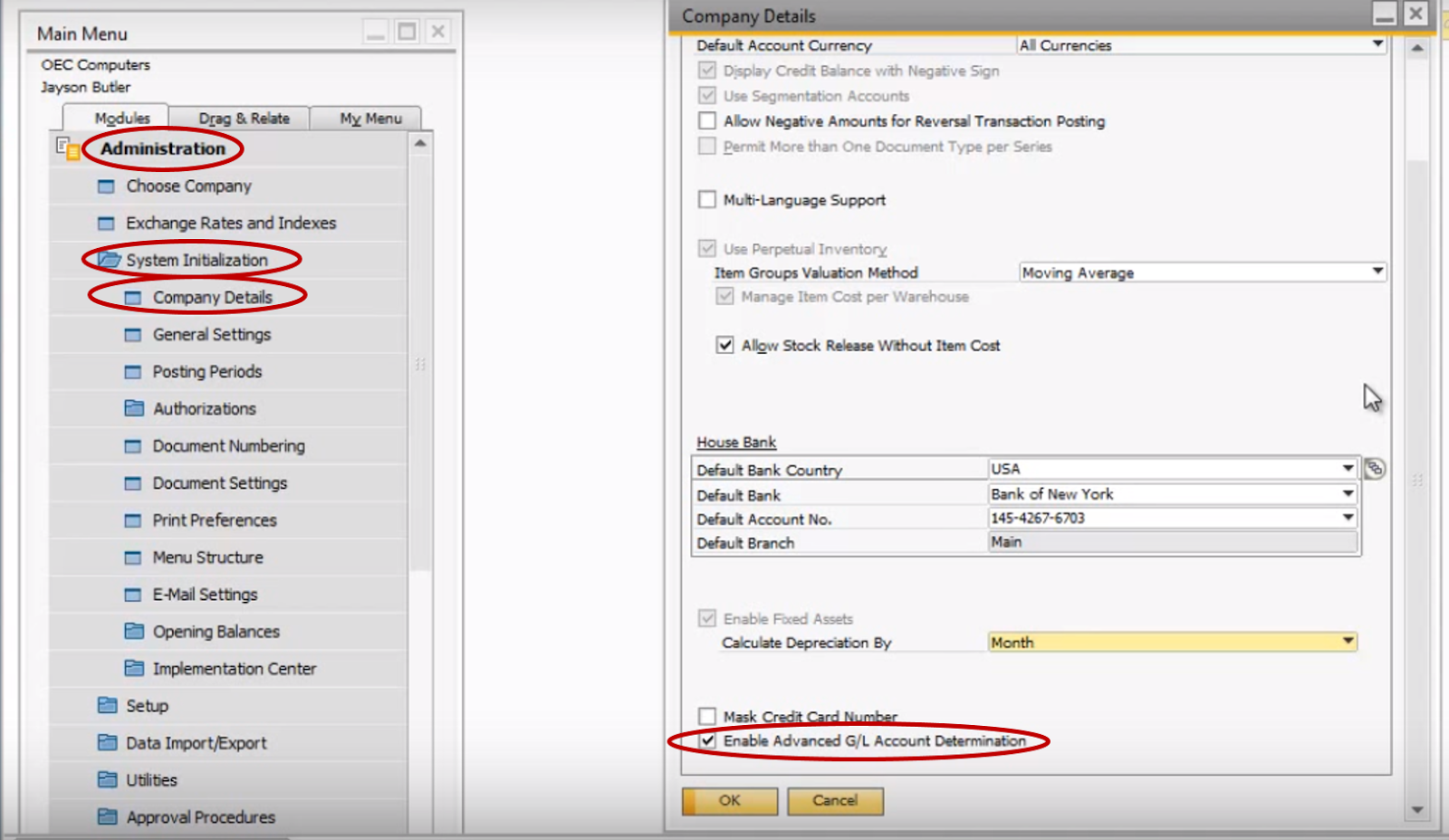The width and height of the screenshot is (1449, 840).
Task: Click the Setup folder icon
Action: 107,705
